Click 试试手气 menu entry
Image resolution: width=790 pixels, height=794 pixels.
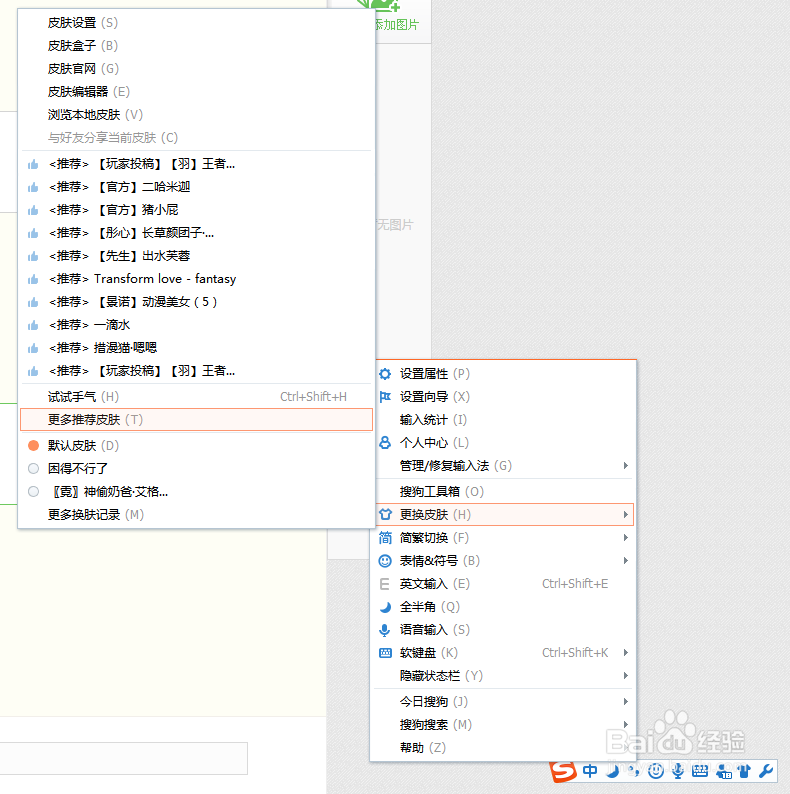(x=196, y=397)
